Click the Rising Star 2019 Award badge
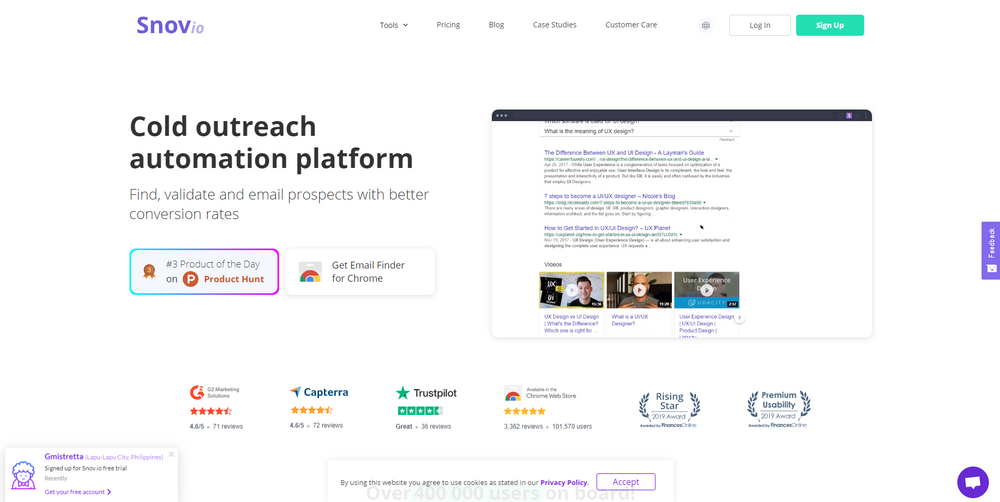1000x502 pixels. tap(669, 409)
